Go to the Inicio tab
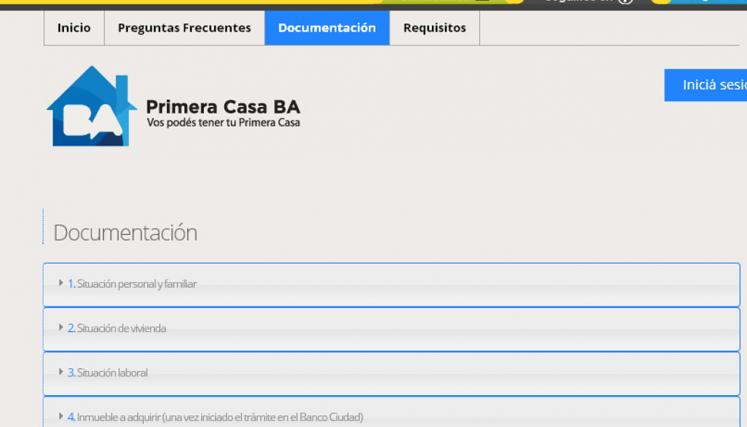The height and width of the screenshot is (427, 747). click(x=74, y=28)
